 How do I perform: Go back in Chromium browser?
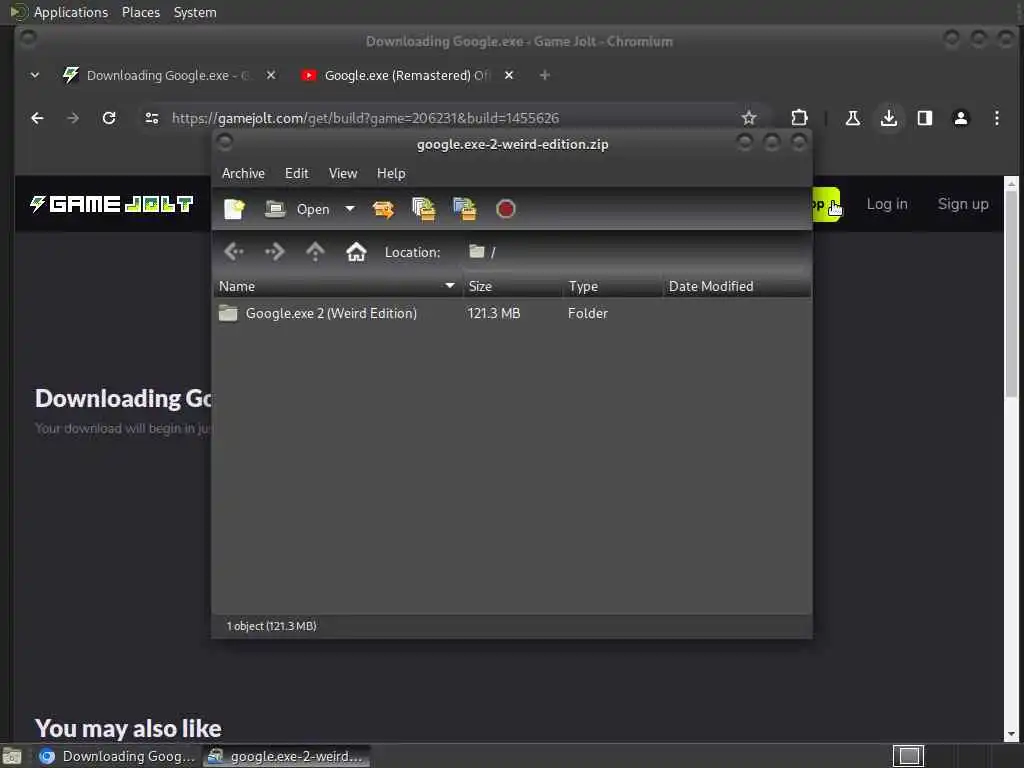click(37, 118)
